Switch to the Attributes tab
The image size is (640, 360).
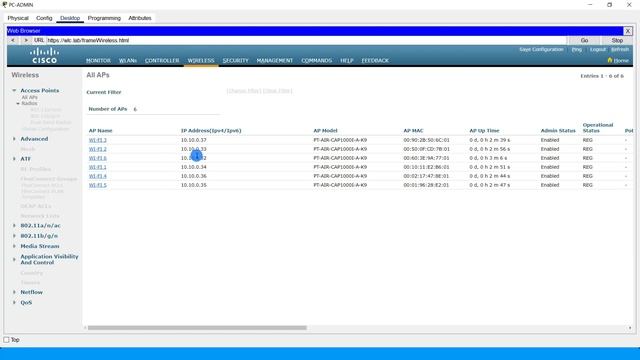140,18
